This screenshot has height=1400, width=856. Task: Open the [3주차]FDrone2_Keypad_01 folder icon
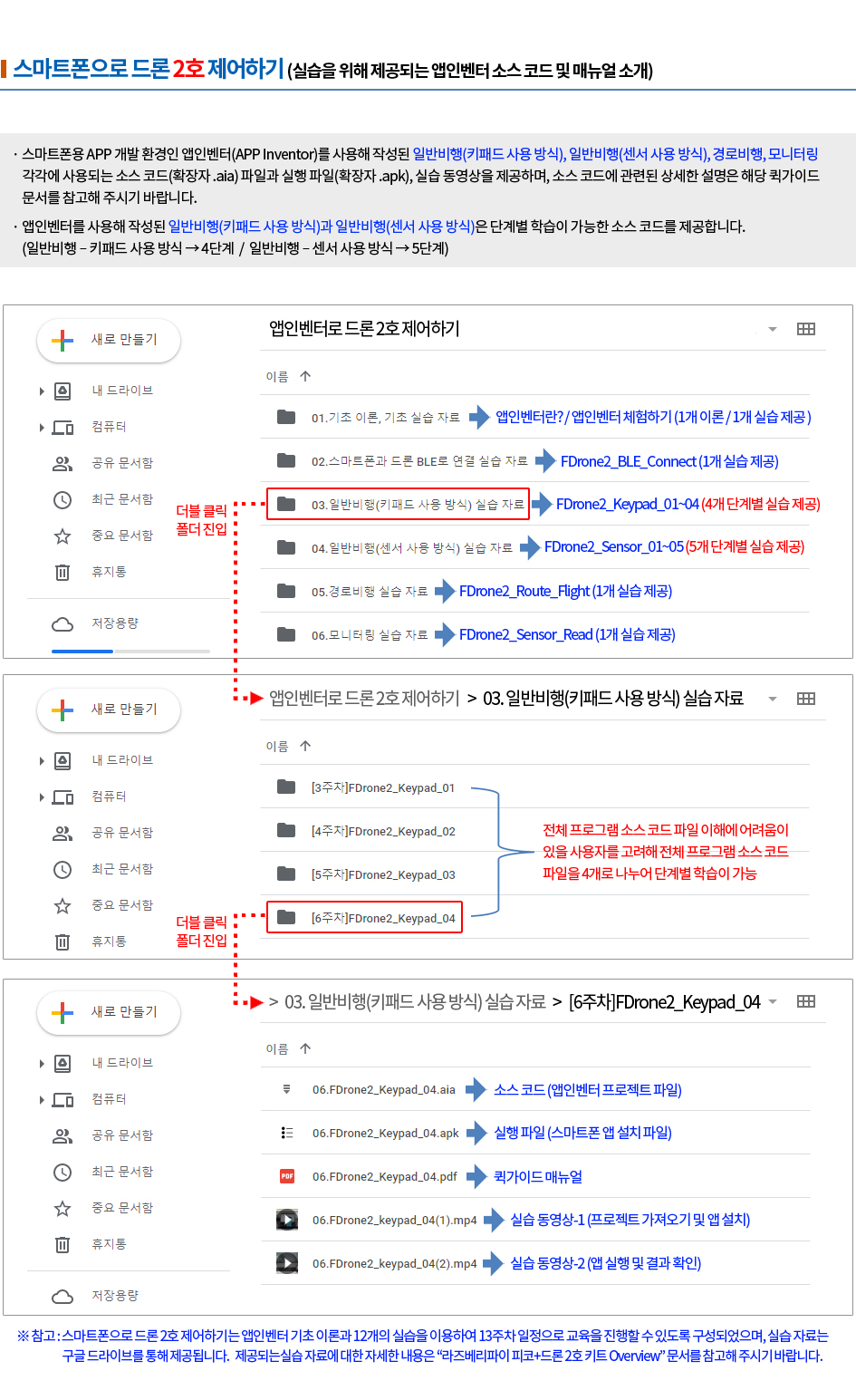click(286, 787)
